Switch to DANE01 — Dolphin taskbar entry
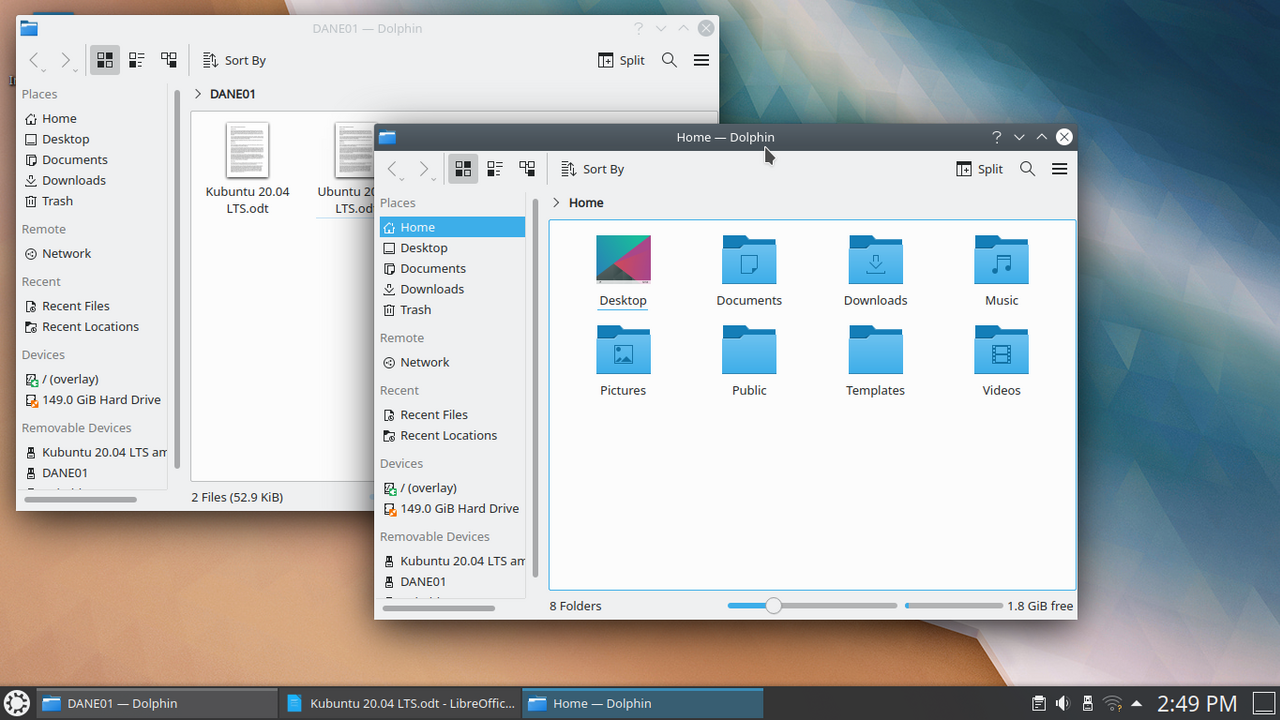Image resolution: width=1280 pixels, height=720 pixels. [158, 703]
